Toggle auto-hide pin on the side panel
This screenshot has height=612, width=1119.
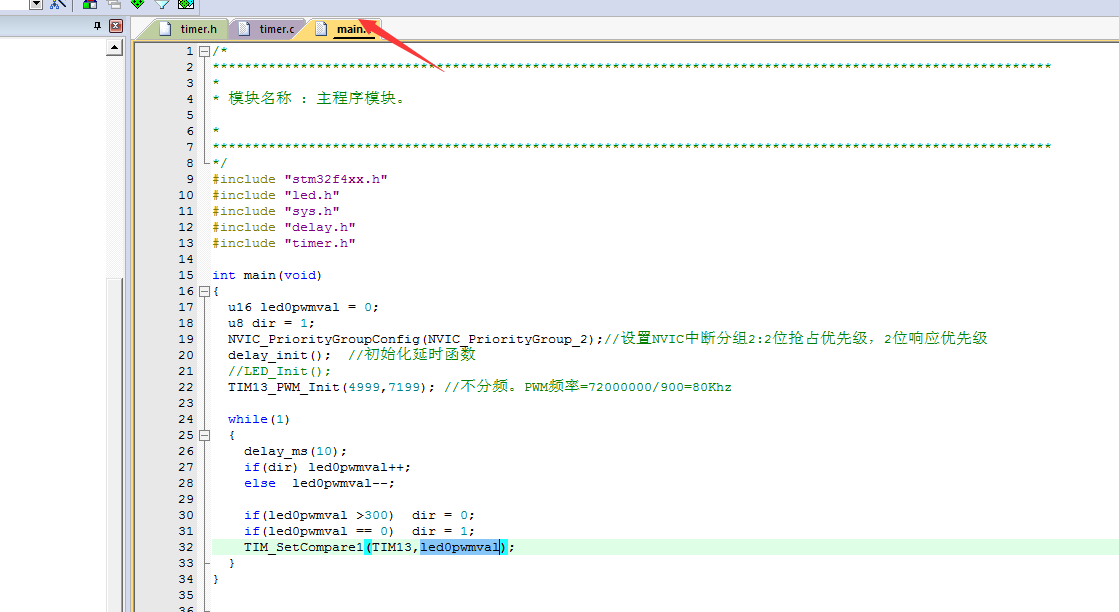click(x=97, y=26)
